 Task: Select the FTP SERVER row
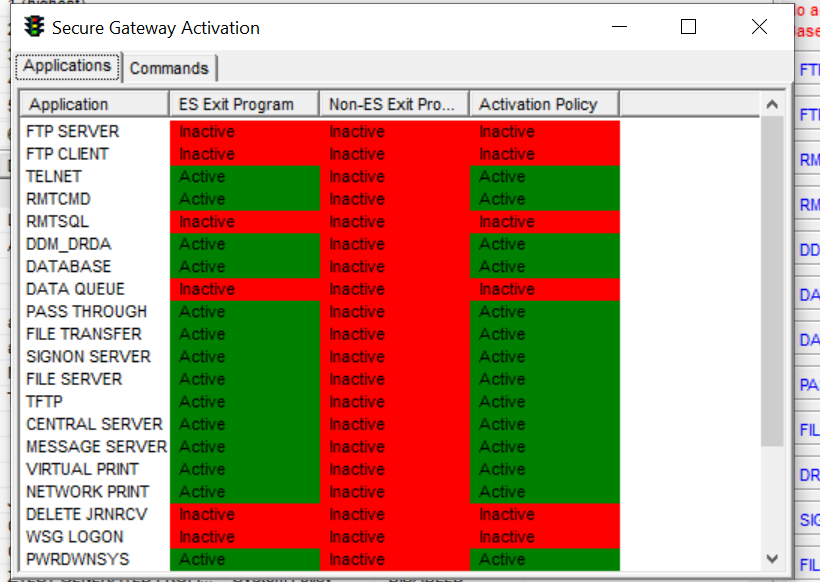coord(320,132)
